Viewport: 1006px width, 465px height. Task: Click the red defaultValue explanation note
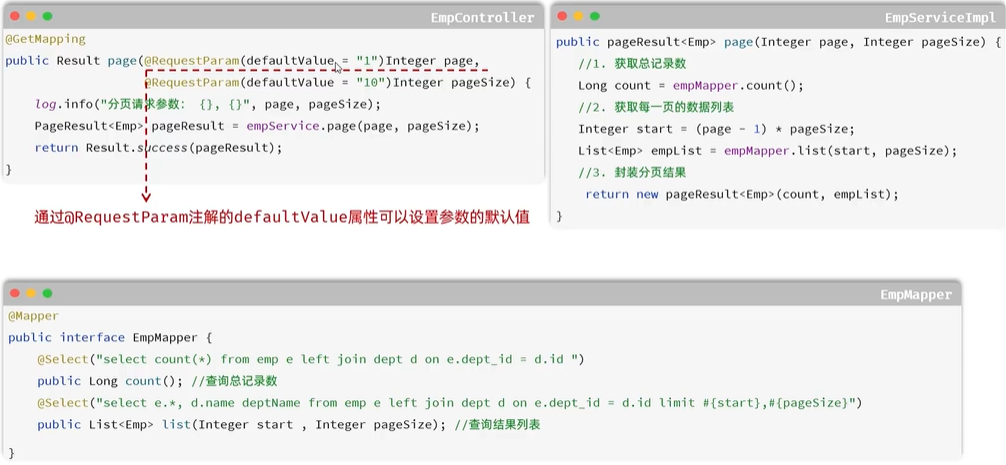click(x=282, y=217)
